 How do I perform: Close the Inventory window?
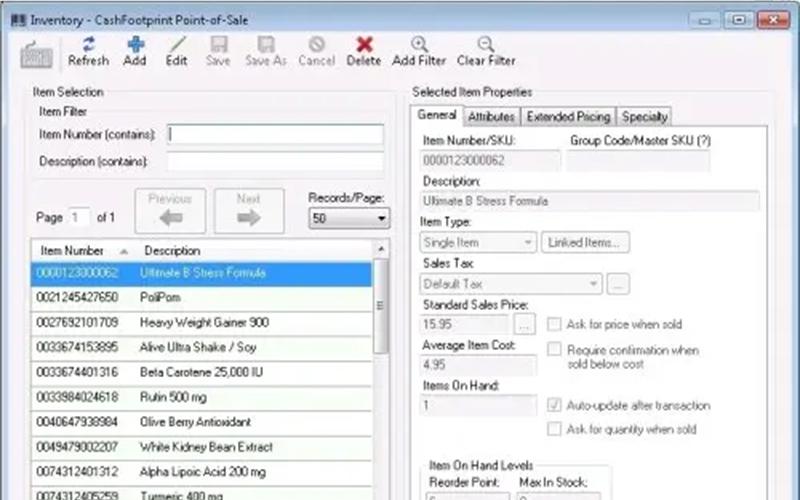(773, 20)
